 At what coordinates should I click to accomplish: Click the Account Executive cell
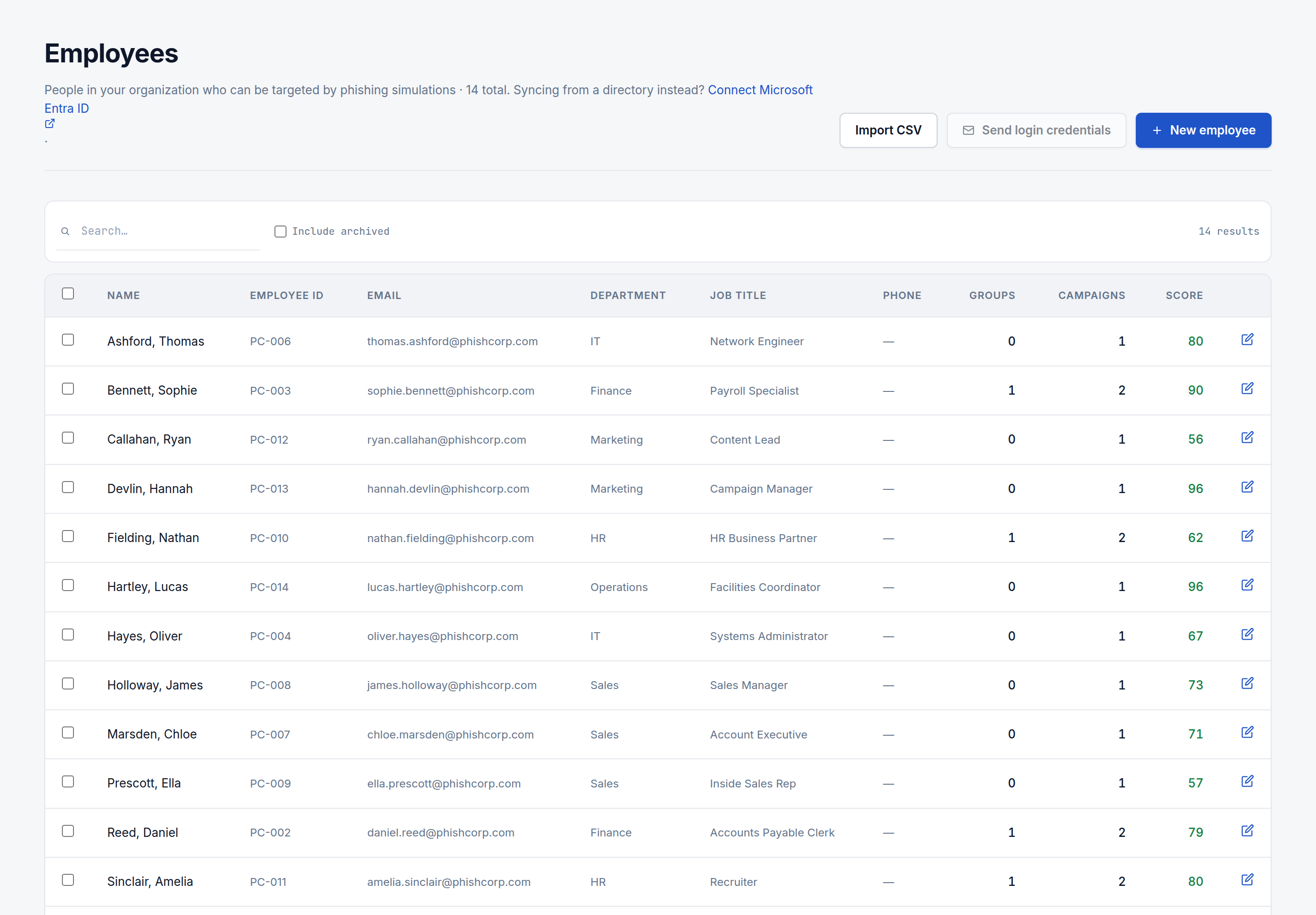[x=758, y=734]
